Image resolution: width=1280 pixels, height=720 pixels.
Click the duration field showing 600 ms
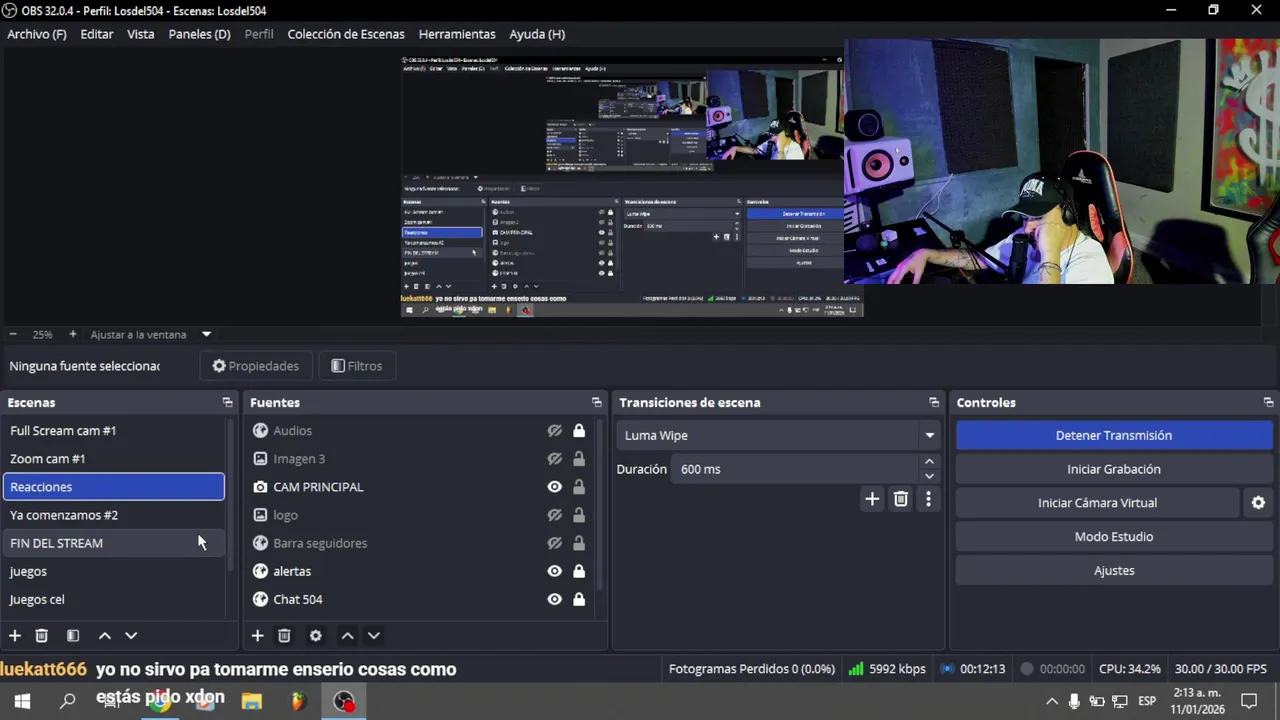click(795, 469)
